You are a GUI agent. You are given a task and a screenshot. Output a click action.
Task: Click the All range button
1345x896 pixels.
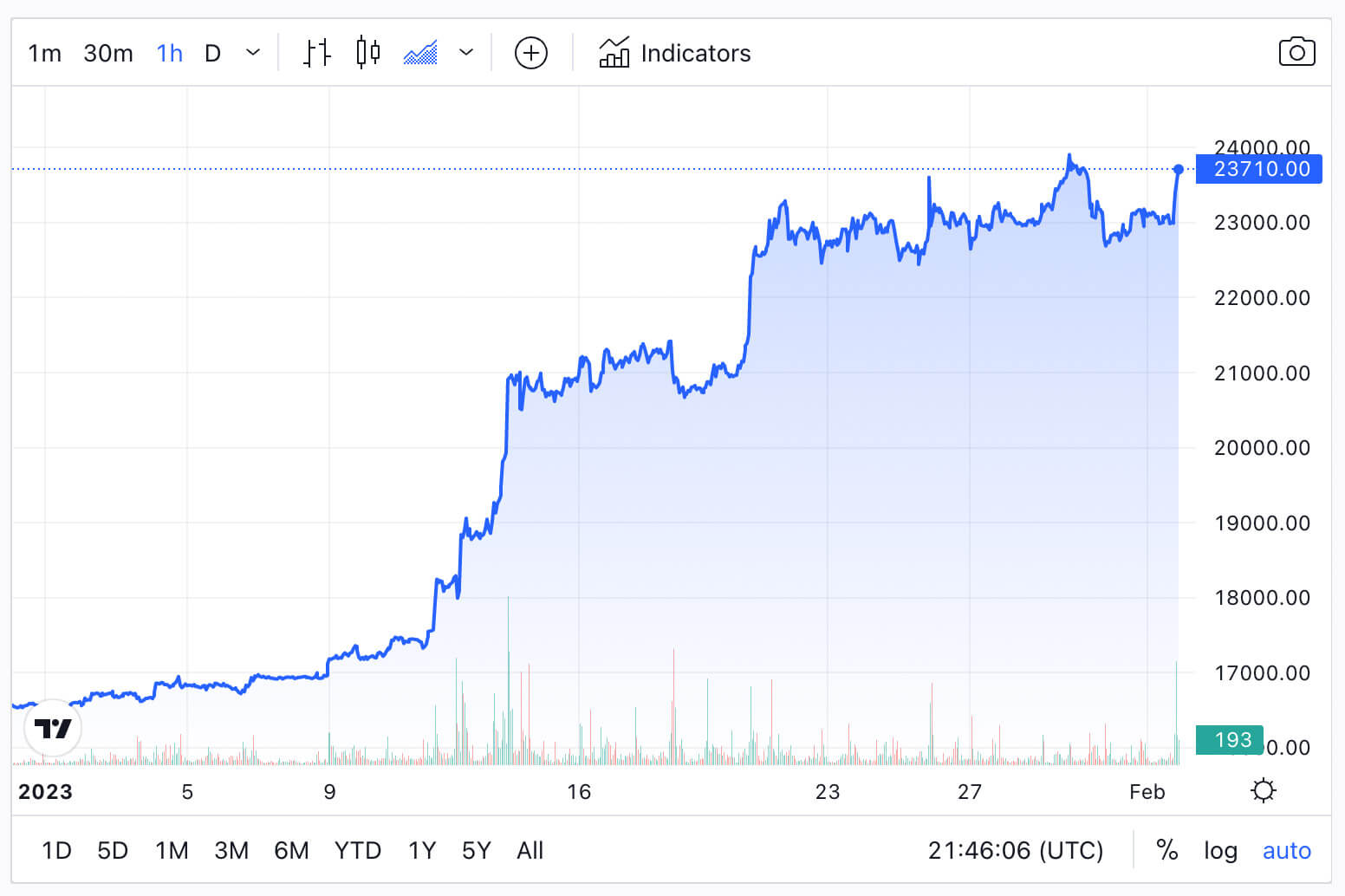(530, 850)
